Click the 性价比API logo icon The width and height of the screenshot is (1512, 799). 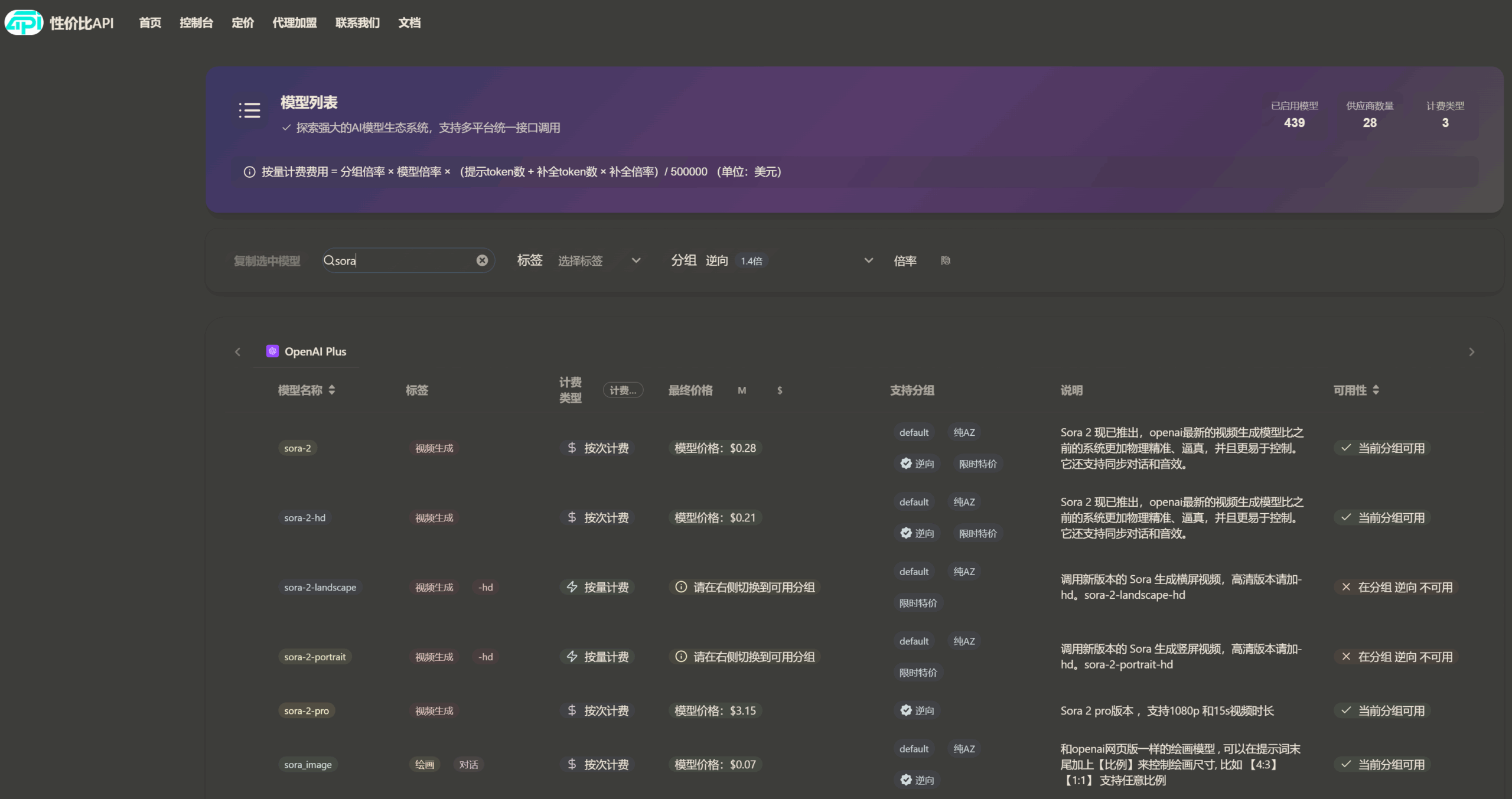(24, 22)
